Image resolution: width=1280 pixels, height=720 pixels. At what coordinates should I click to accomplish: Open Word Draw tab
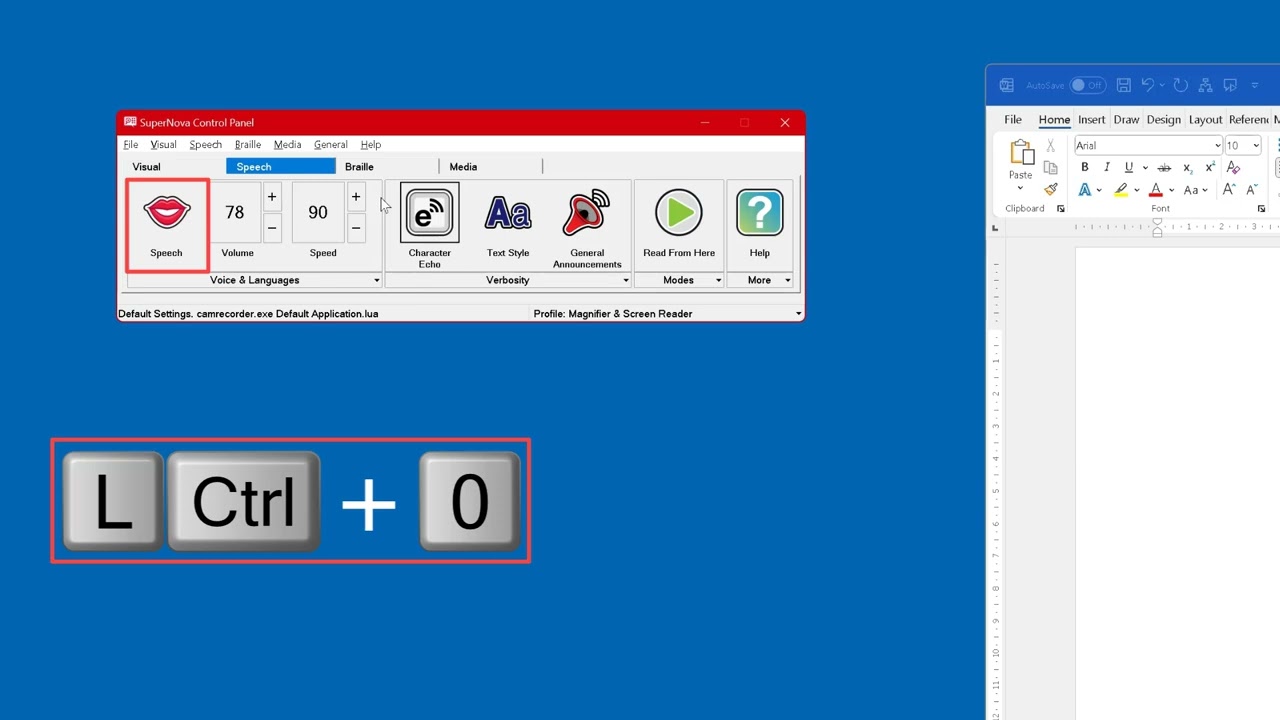pos(1127,120)
